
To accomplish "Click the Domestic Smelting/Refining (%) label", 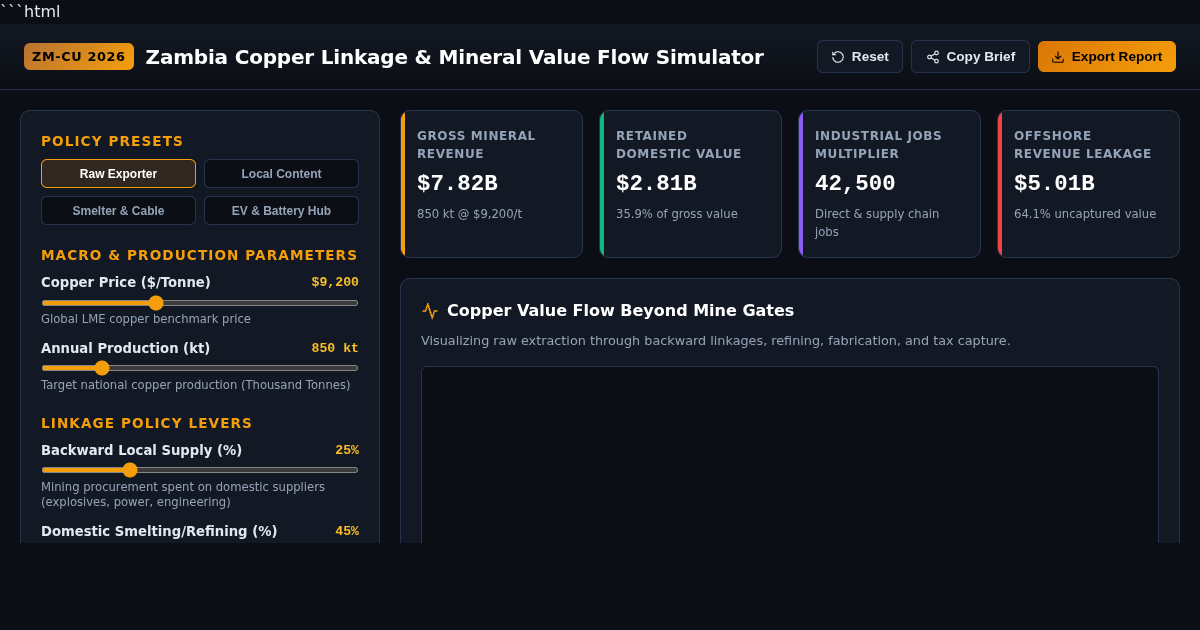I will [x=159, y=531].
